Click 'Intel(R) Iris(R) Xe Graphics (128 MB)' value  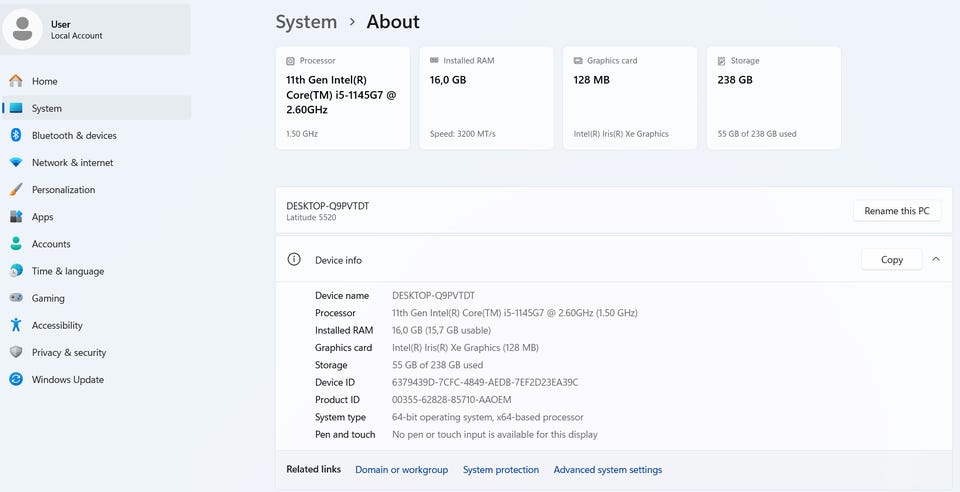coord(465,348)
